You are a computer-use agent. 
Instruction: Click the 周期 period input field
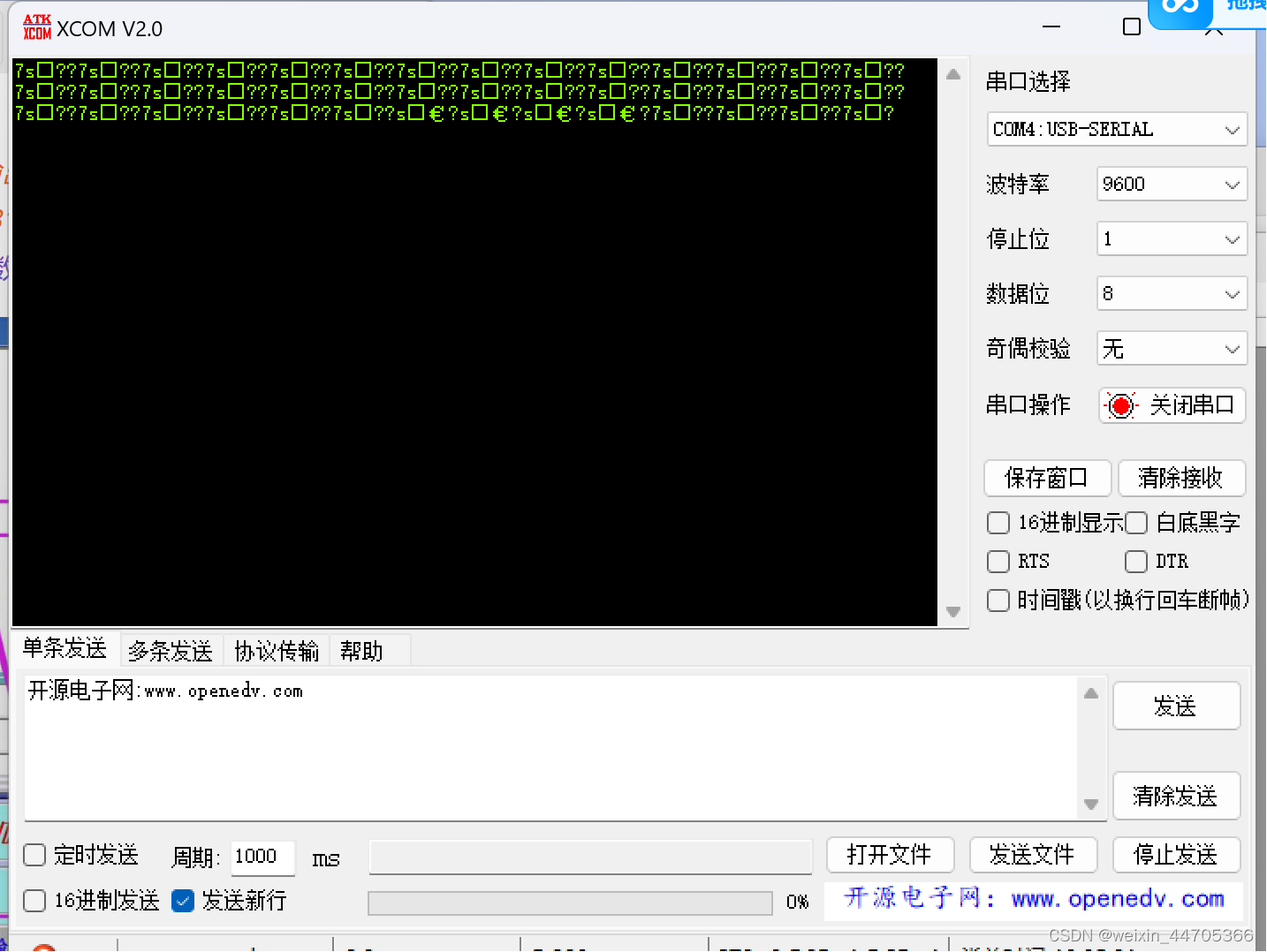point(262,857)
